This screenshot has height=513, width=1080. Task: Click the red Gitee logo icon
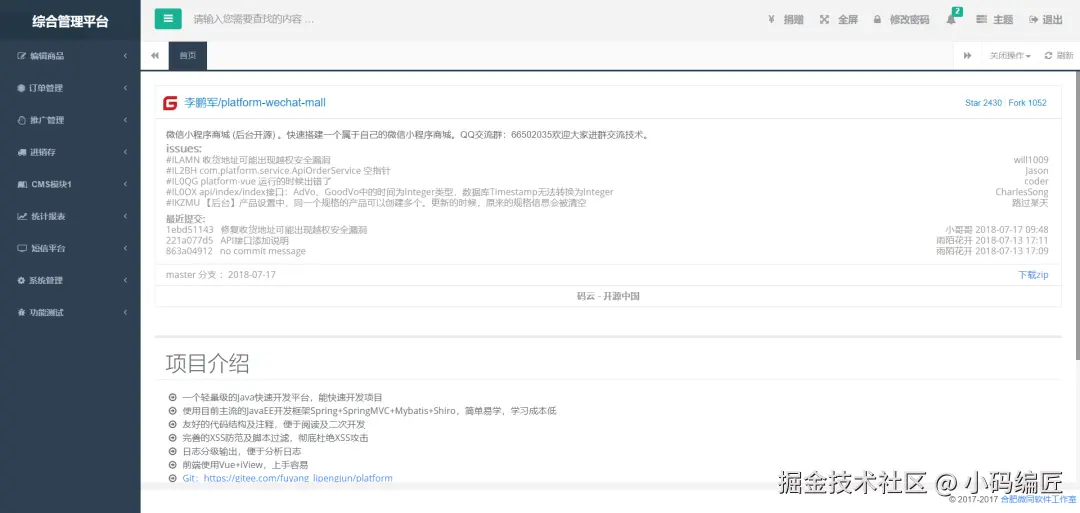pos(170,103)
